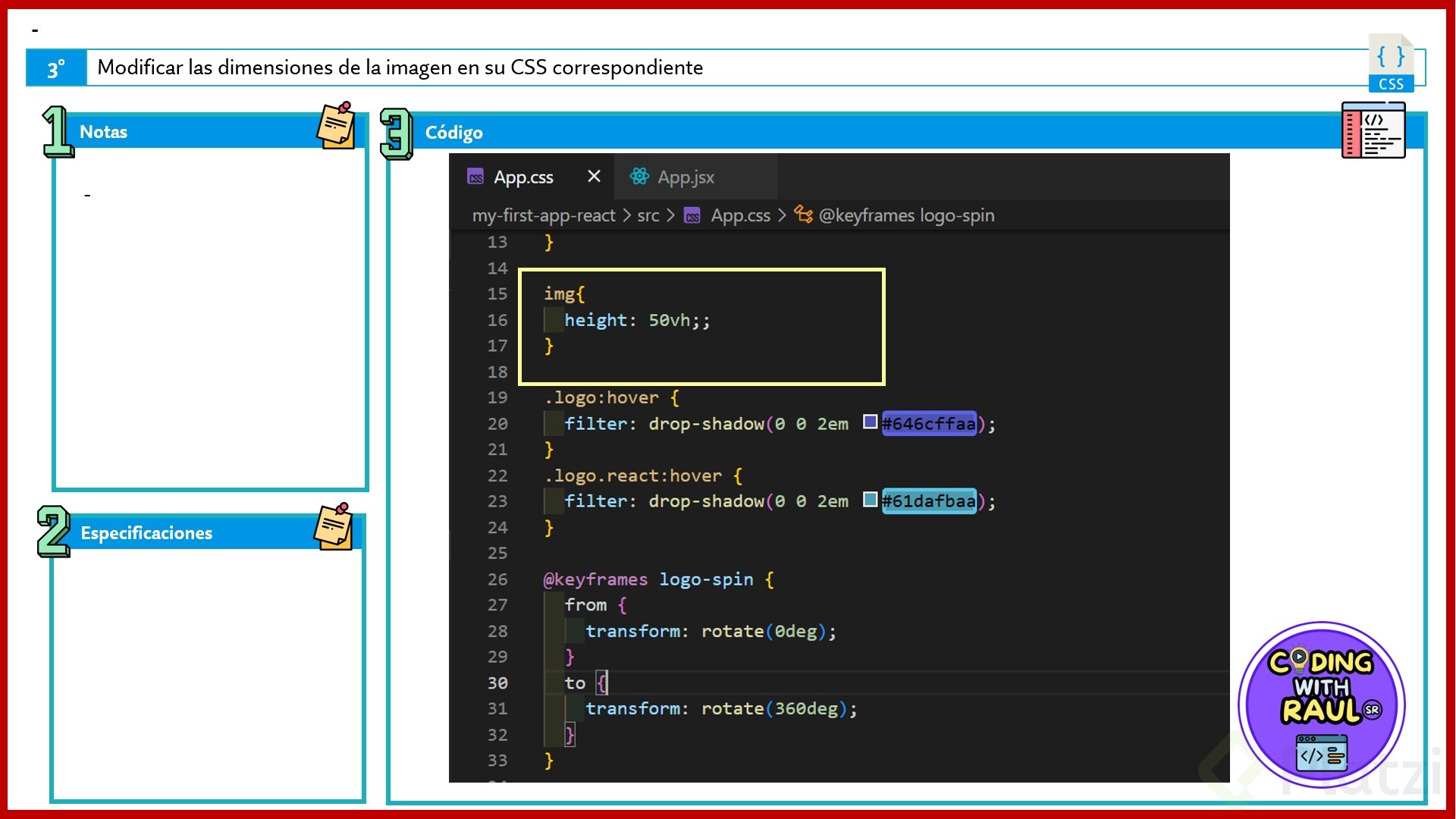Click the @keyframes logo-spin breadcrumb item
The width and height of the screenshot is (1456, 819).
pyautogui.click(x=906, y=216)
